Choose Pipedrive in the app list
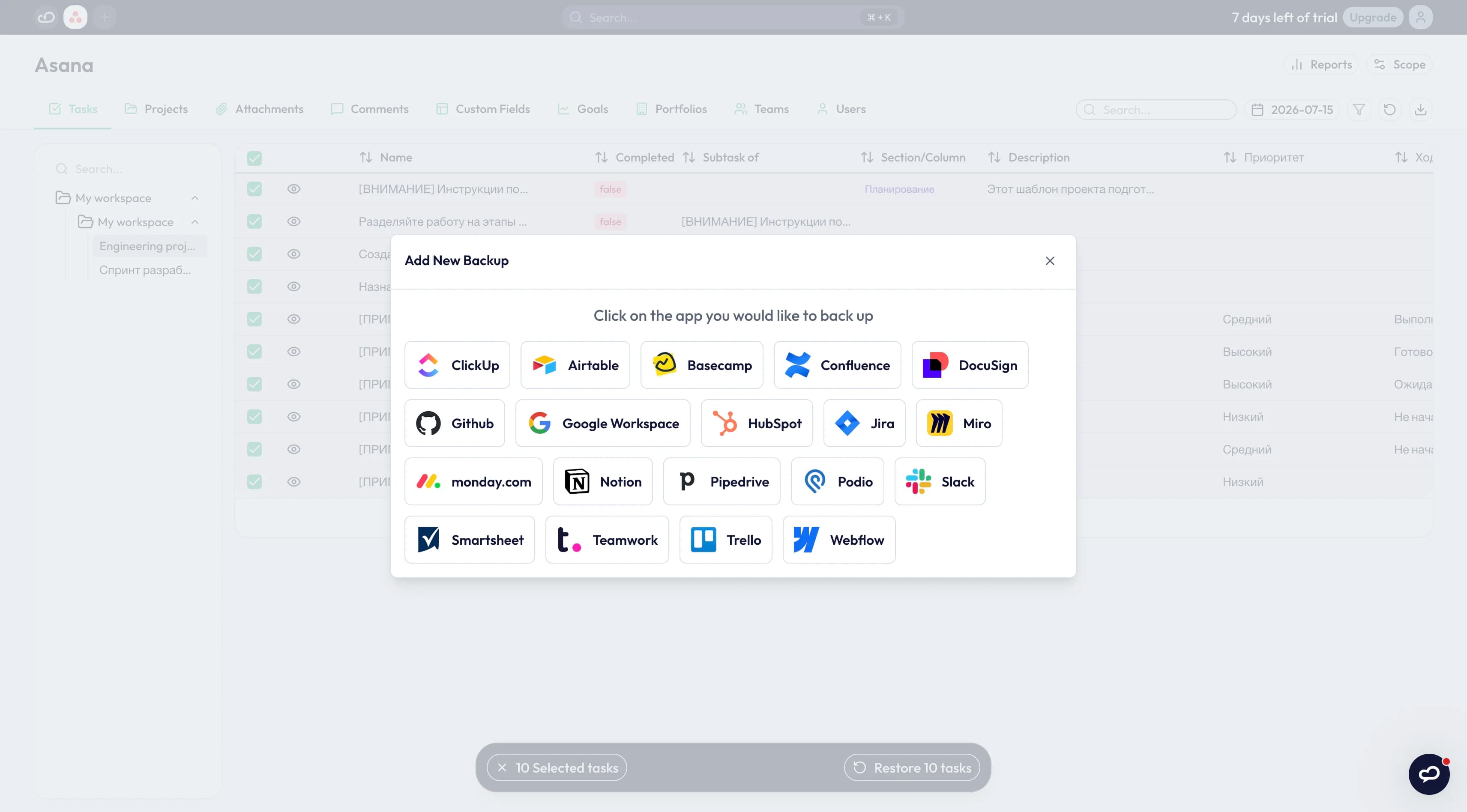Viewport: 1467px width, 812px height. point(722,481)
